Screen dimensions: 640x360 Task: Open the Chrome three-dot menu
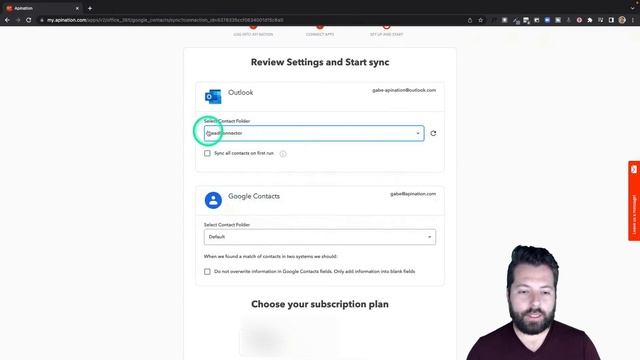(633, 20)
